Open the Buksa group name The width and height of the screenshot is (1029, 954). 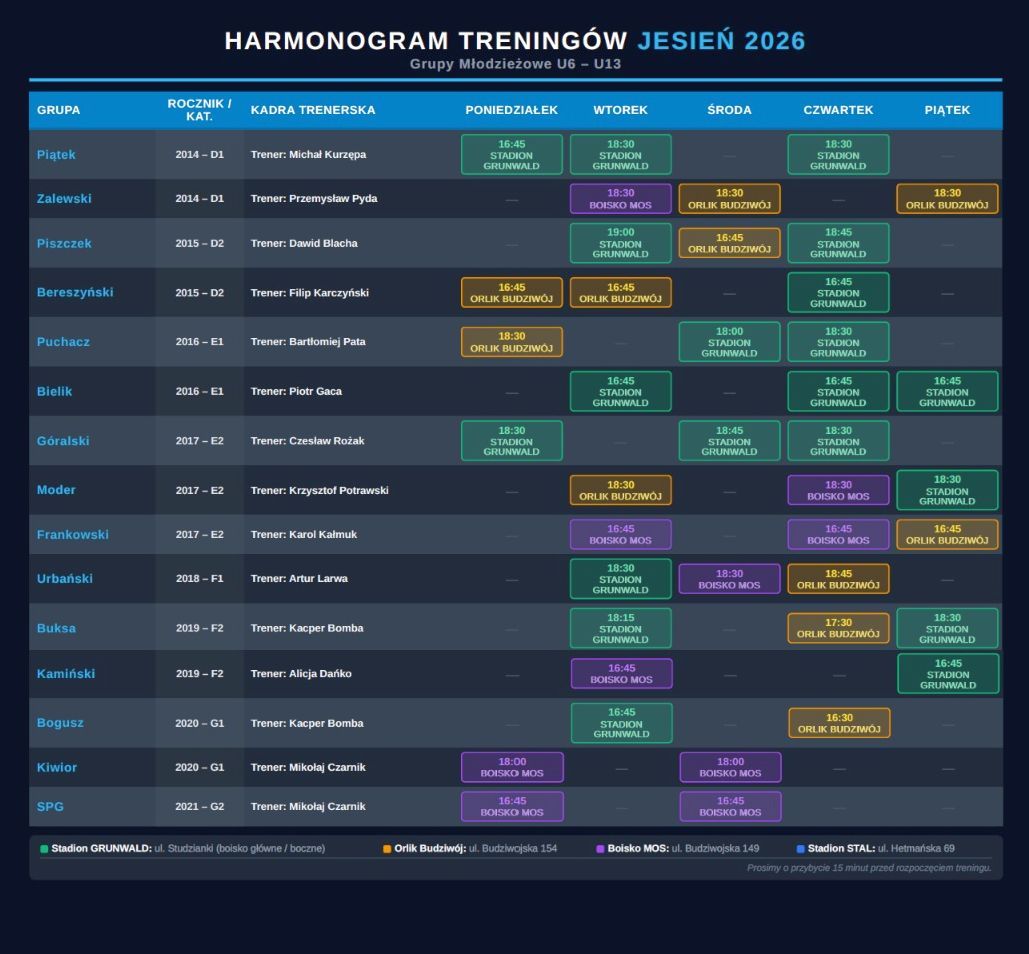pos(56,629)
